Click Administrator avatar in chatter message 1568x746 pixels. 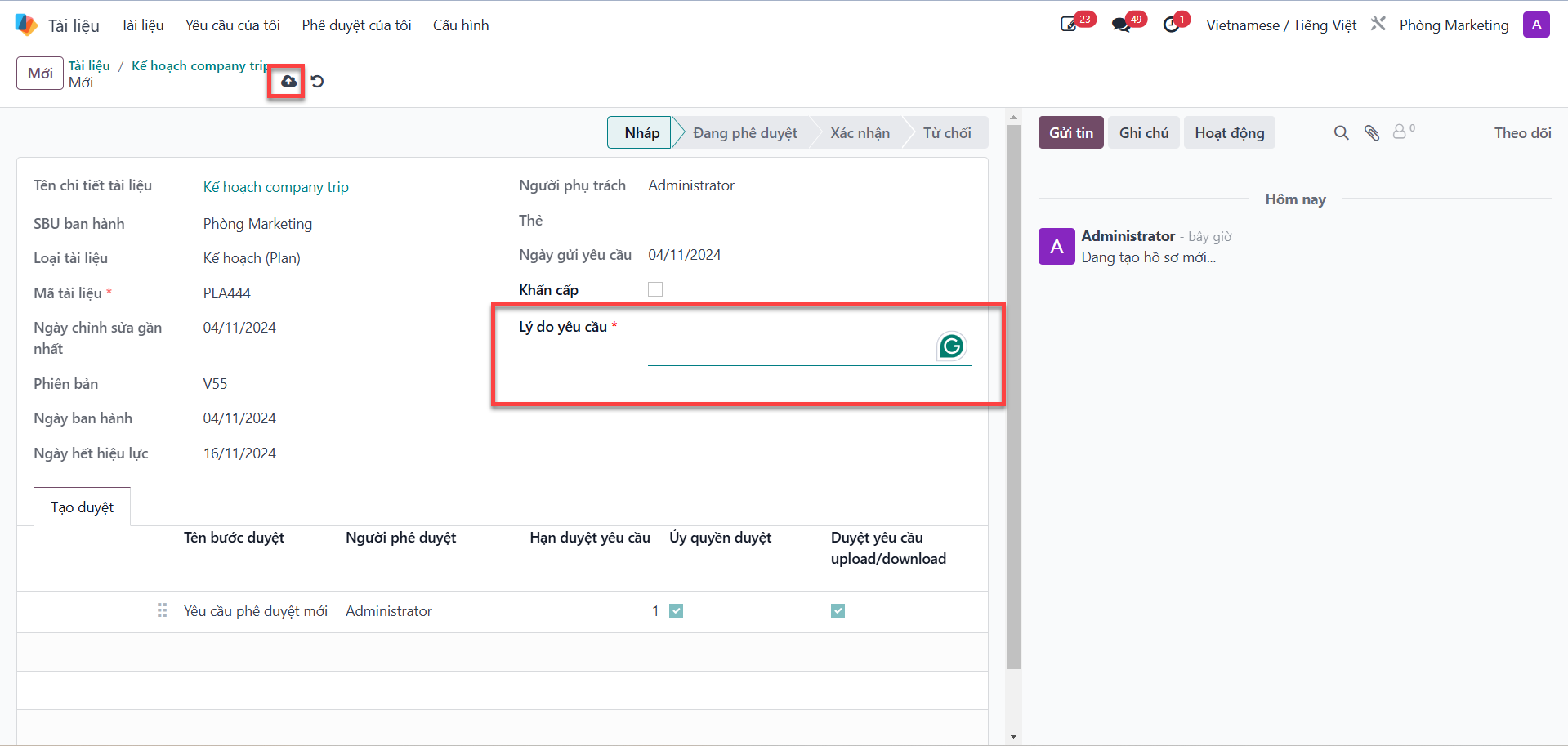[1057, 246]
